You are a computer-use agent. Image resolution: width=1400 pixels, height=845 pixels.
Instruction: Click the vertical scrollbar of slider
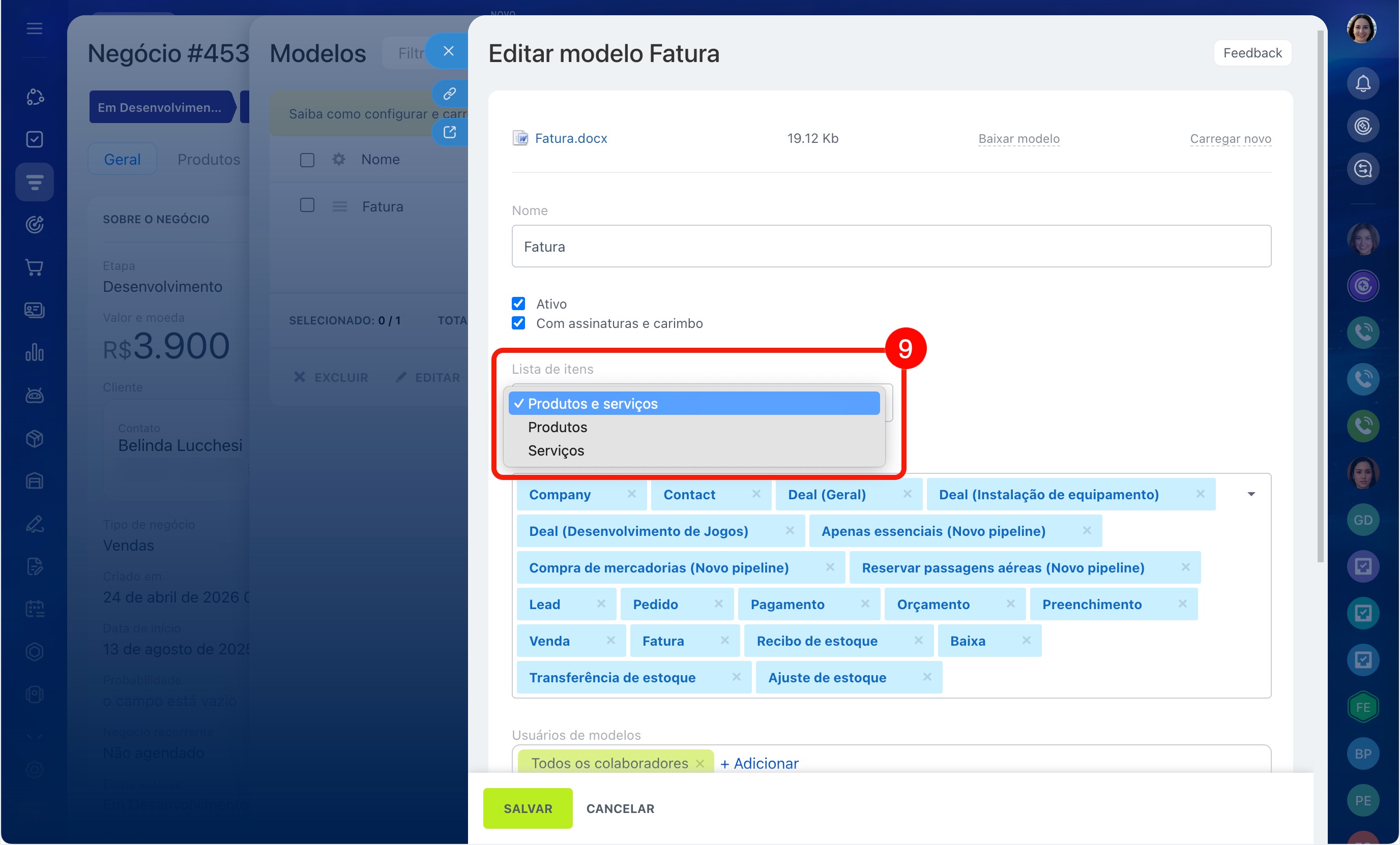pyautogui.click(x=1320, y=295)
